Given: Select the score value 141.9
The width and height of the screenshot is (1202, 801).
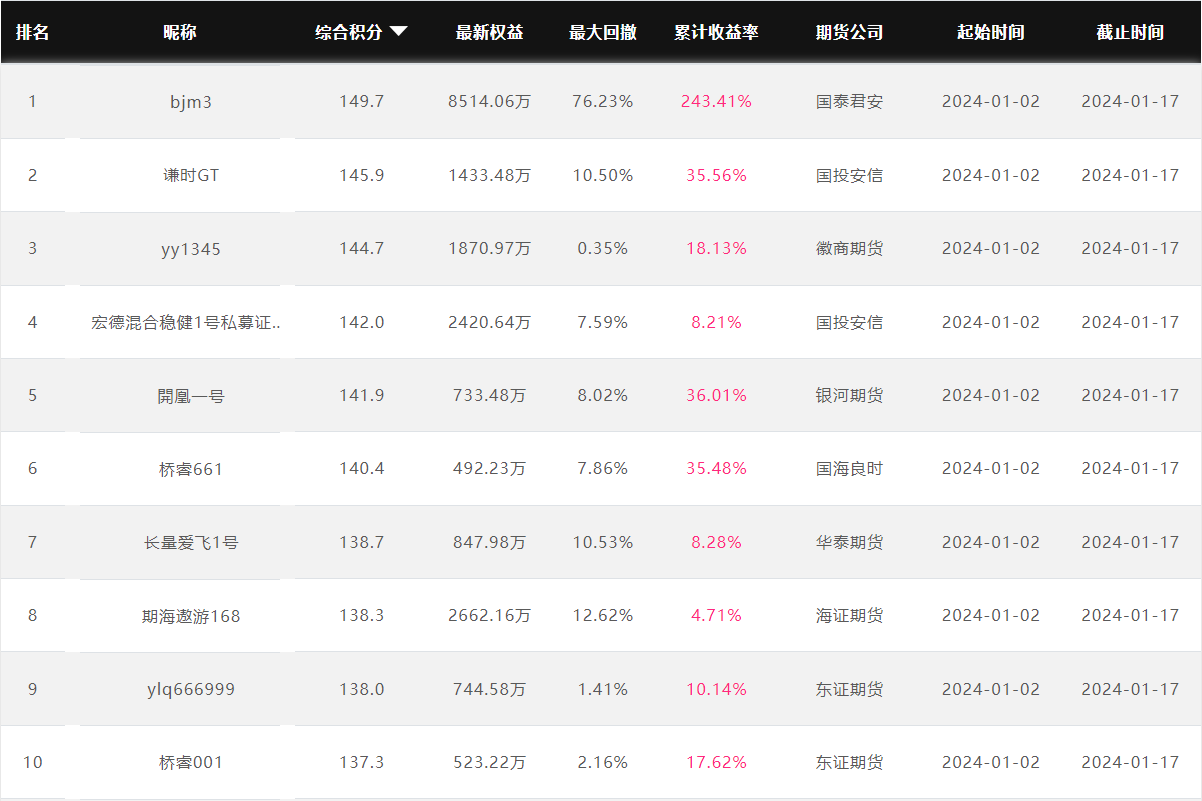Looking at the screenshot, I should tap(361, 396).
